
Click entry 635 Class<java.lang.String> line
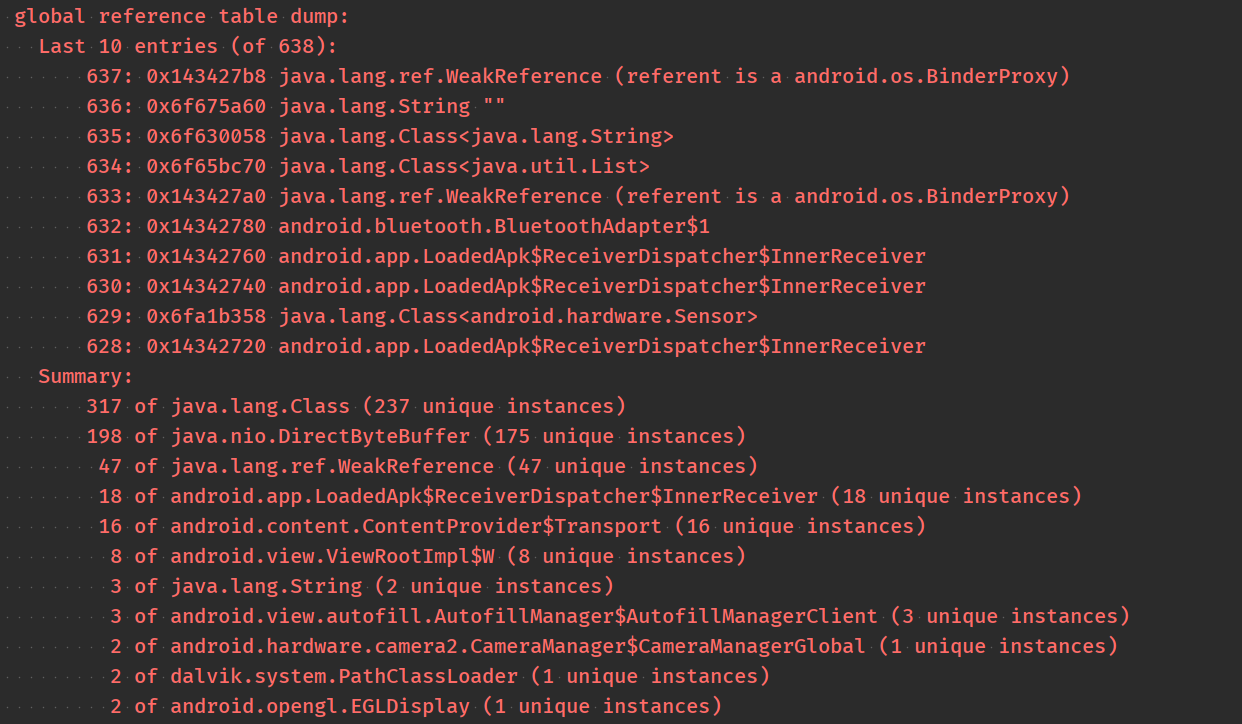click(380, 136)
